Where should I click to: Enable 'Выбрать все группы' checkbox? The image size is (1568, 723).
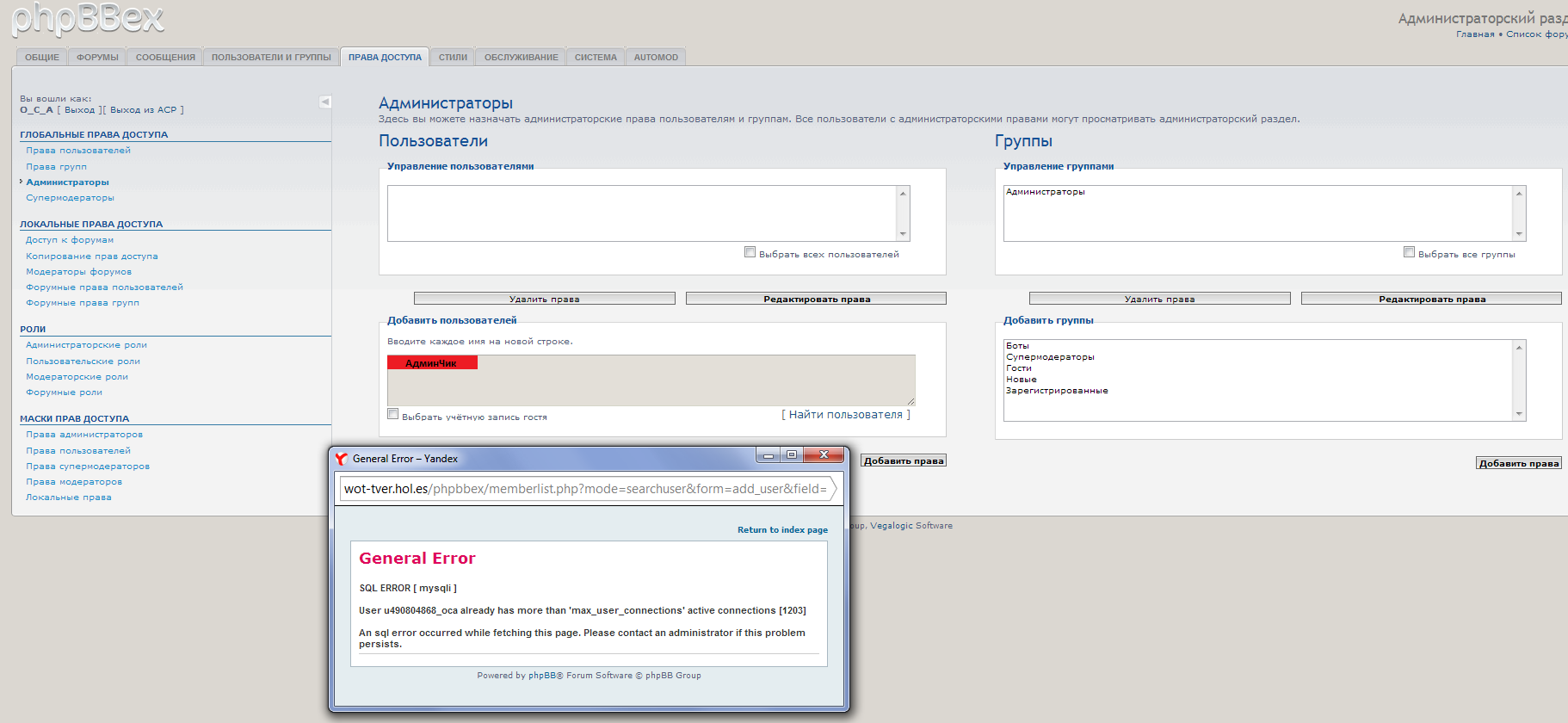pos(1409,252)
